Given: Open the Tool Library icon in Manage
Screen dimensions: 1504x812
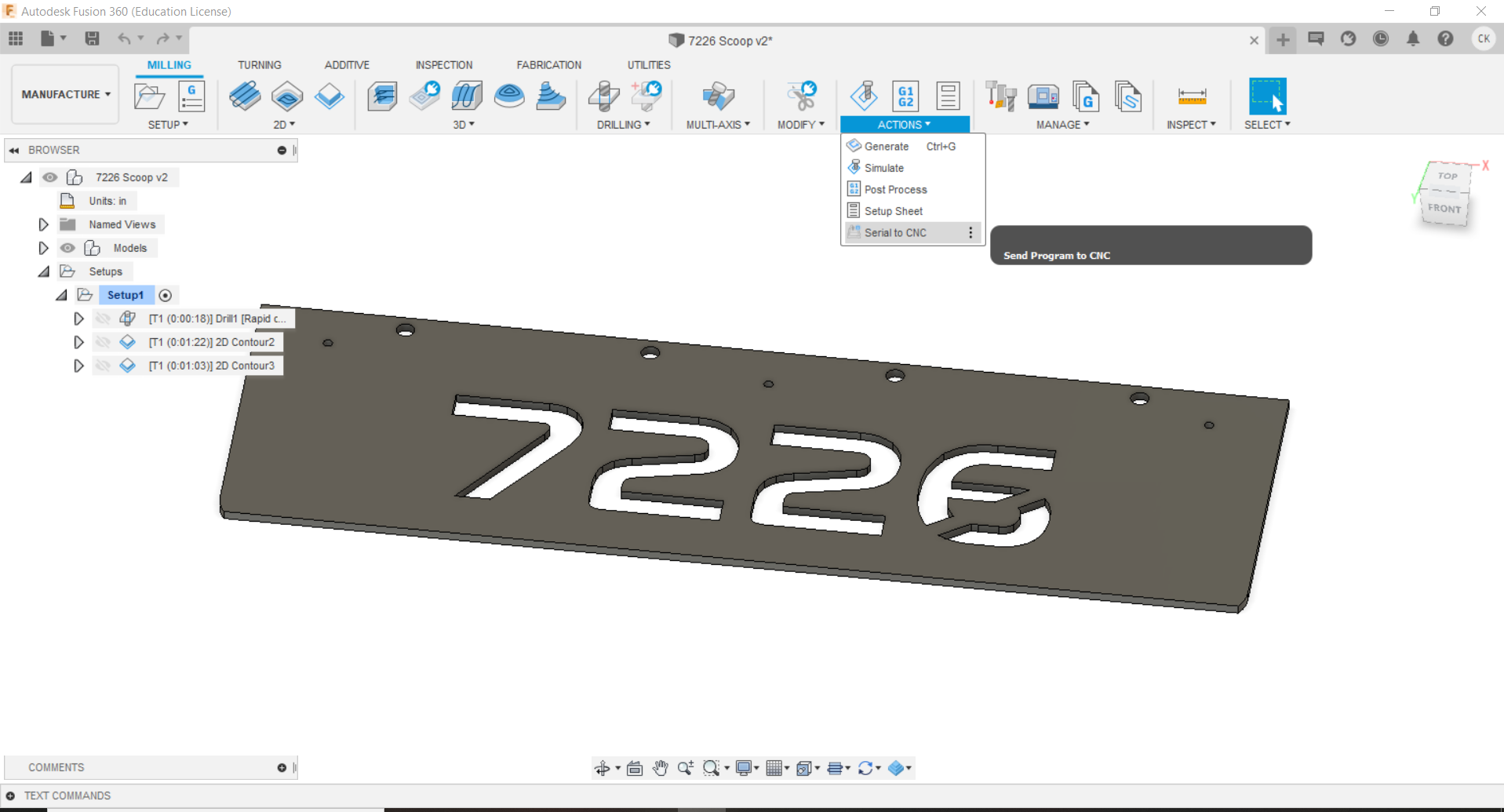Looking at the screenshot, I should pos(1000,96).
